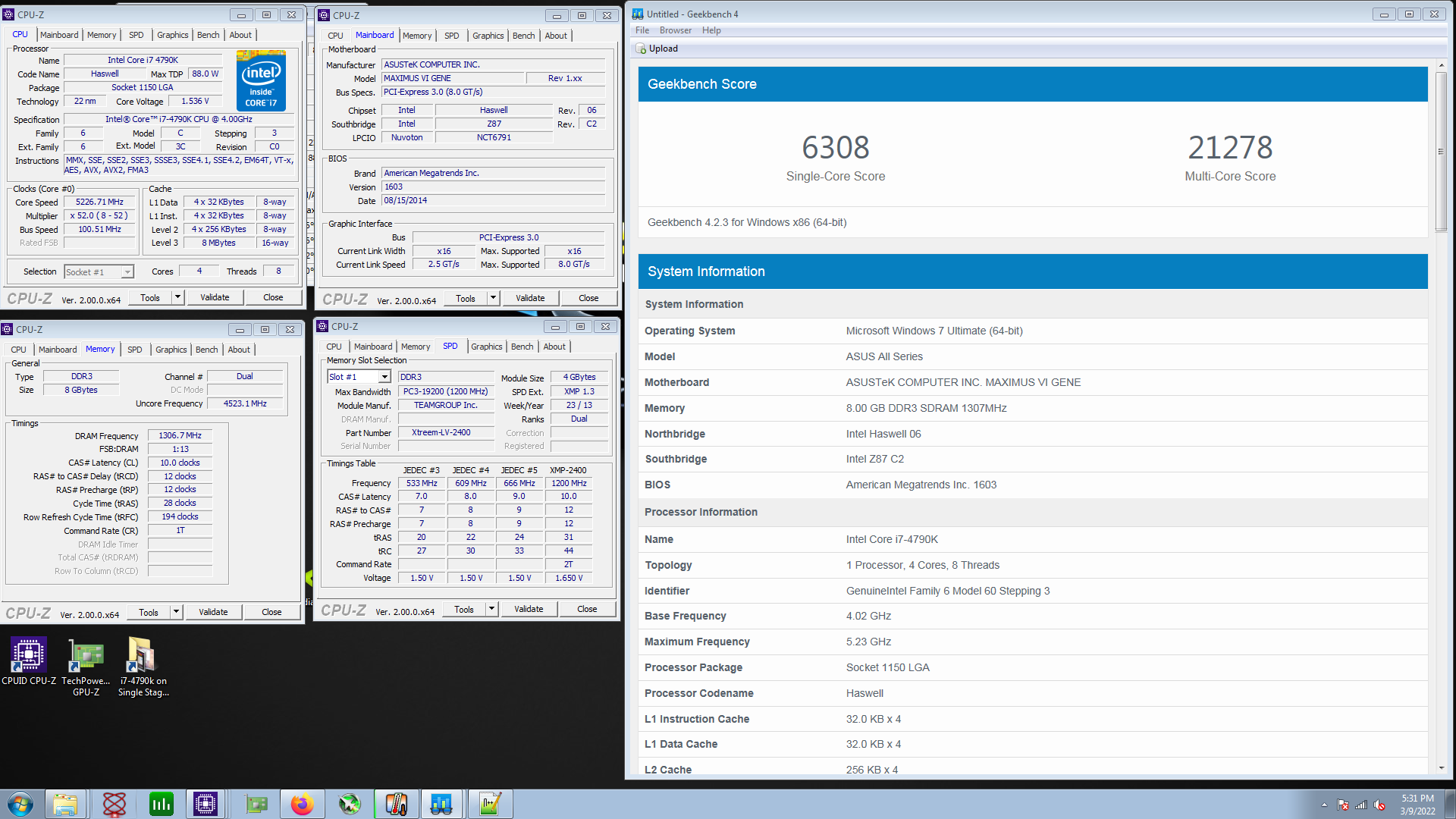The height and width of the screenshot is (819, 1456).
Task: Switch to About tab in SPD window
Action: click(x=554, y=347)
